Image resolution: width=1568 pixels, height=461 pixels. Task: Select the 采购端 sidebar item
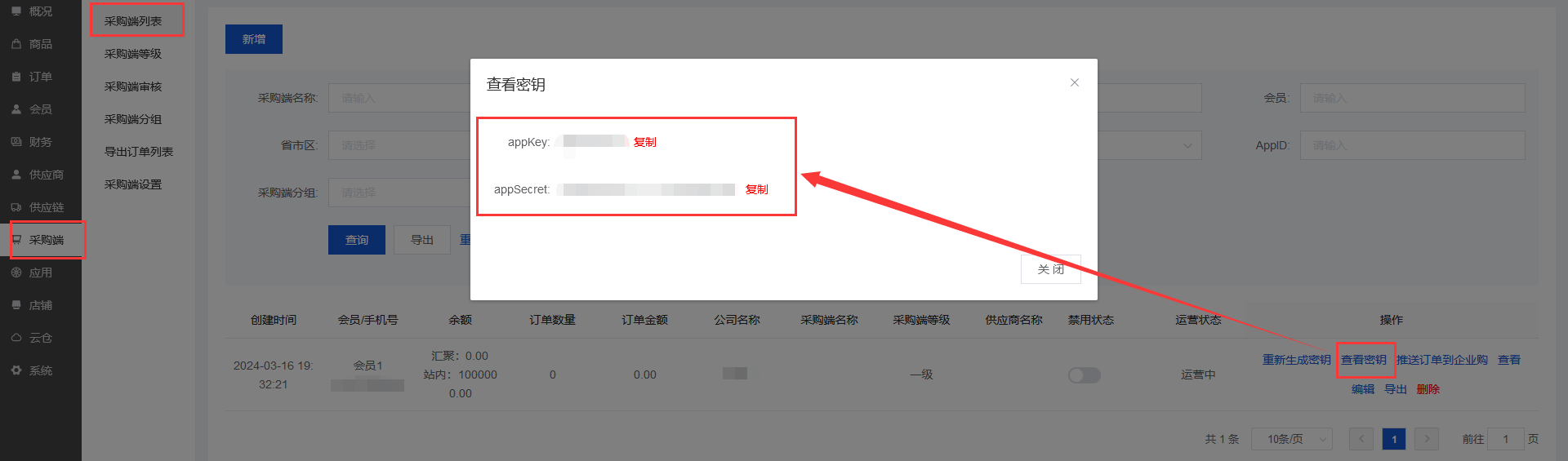coord(41,240)
